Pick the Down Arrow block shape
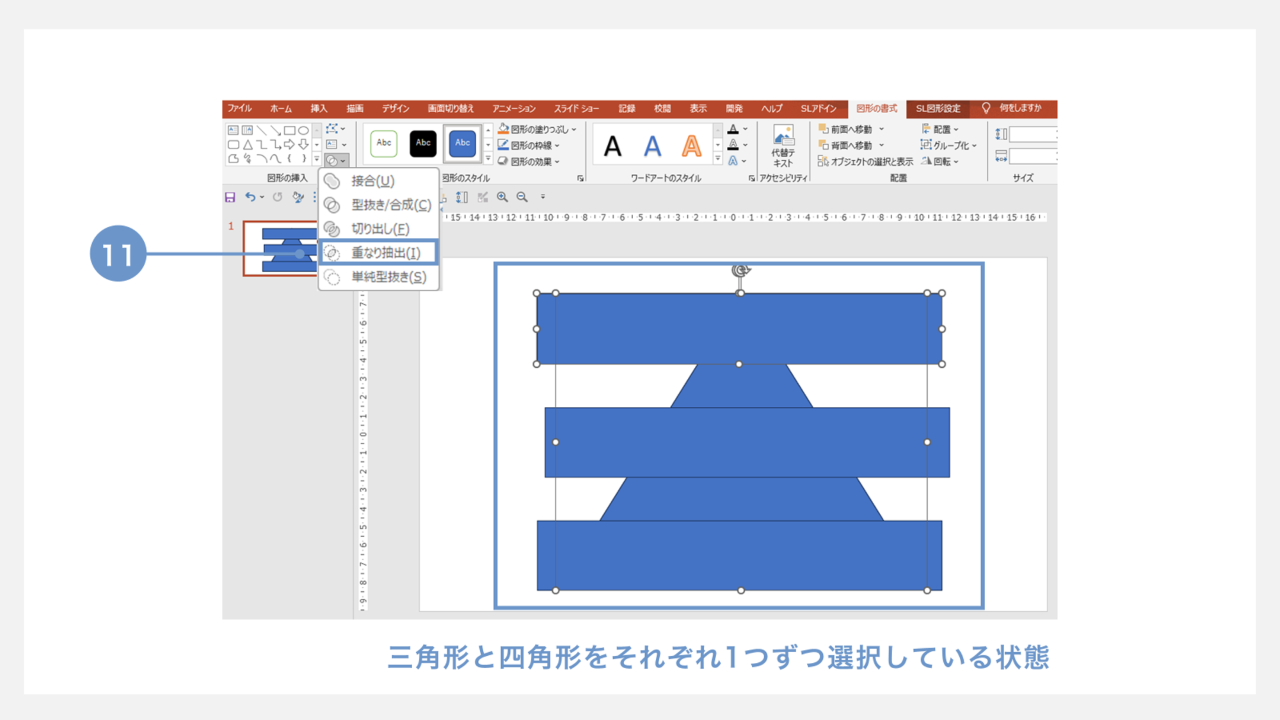 [x=303, y=144]
